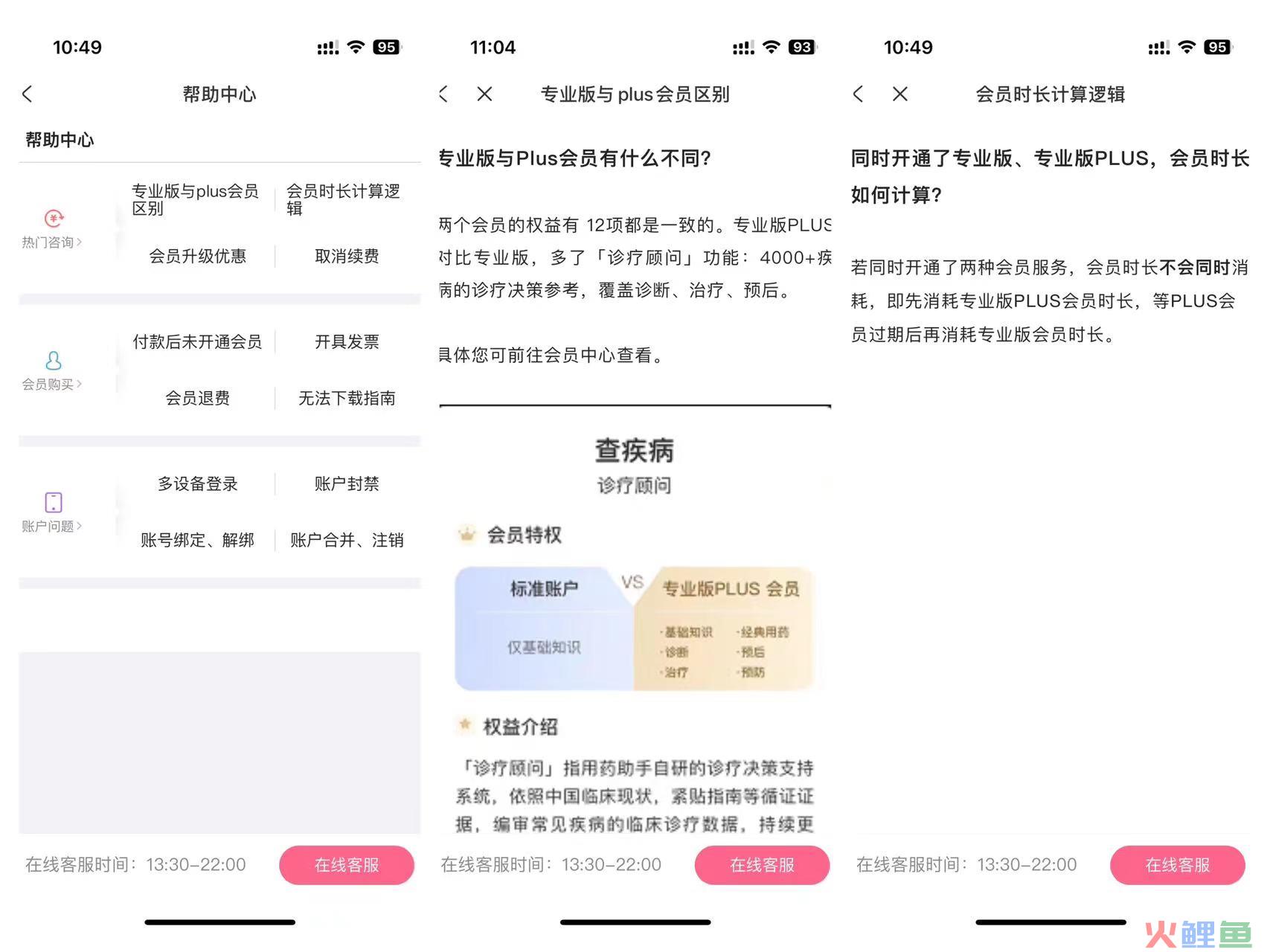
Task: Tap the 标准账户 VS 专业版PLUS comparison image
Action: (635, 628)
